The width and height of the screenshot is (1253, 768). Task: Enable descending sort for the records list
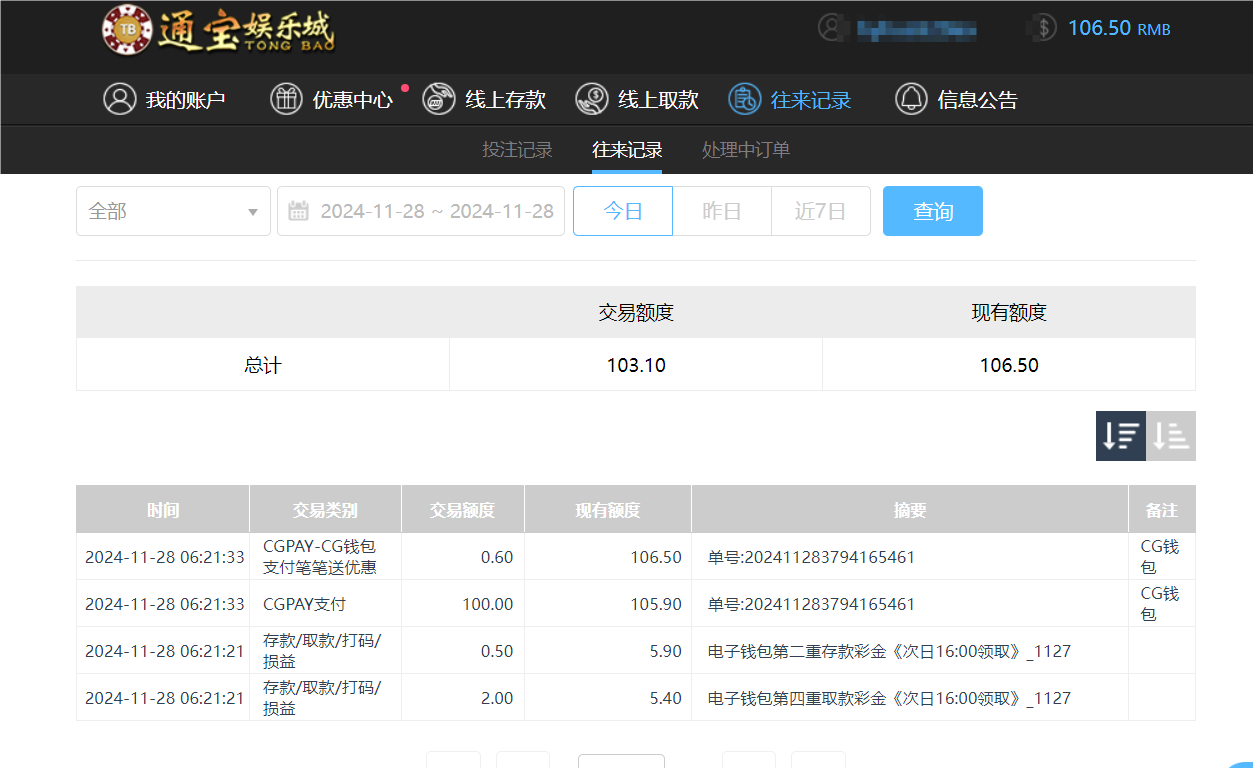[1120, 435]
